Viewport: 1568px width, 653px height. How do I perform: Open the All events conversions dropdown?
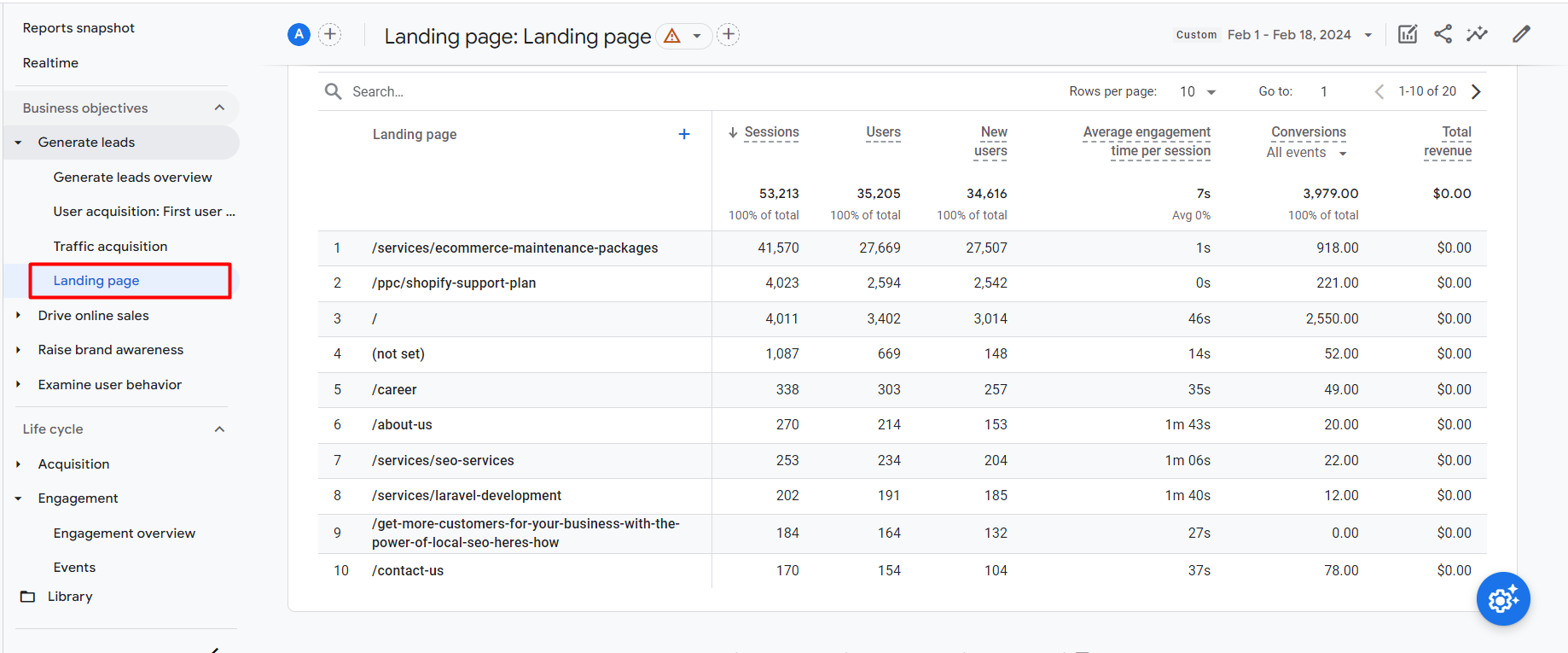coord(1307,153)
